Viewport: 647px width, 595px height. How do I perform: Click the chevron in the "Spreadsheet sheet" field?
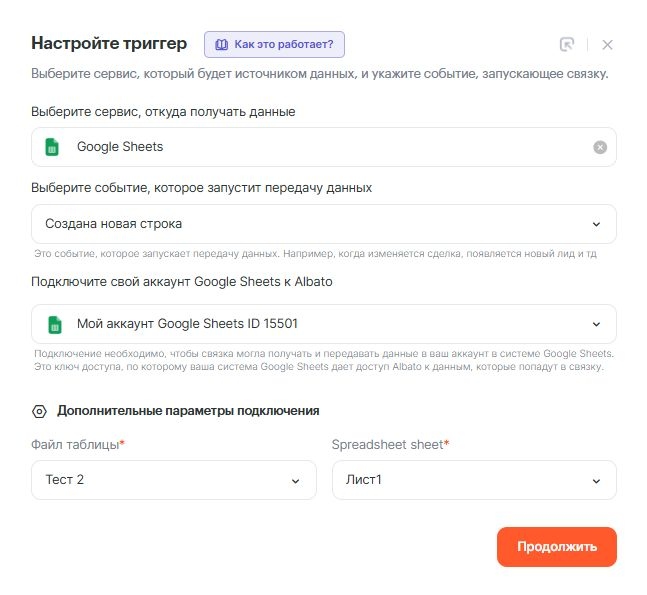point(597,481)
